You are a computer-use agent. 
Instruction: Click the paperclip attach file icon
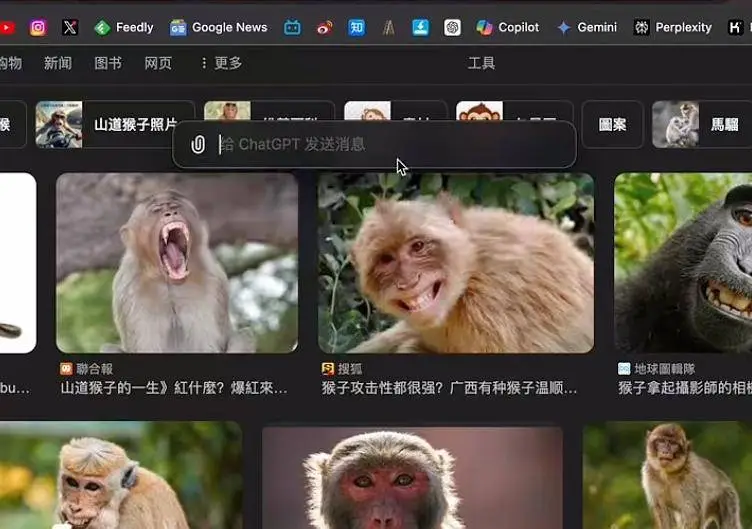click(x=198, y=145)
